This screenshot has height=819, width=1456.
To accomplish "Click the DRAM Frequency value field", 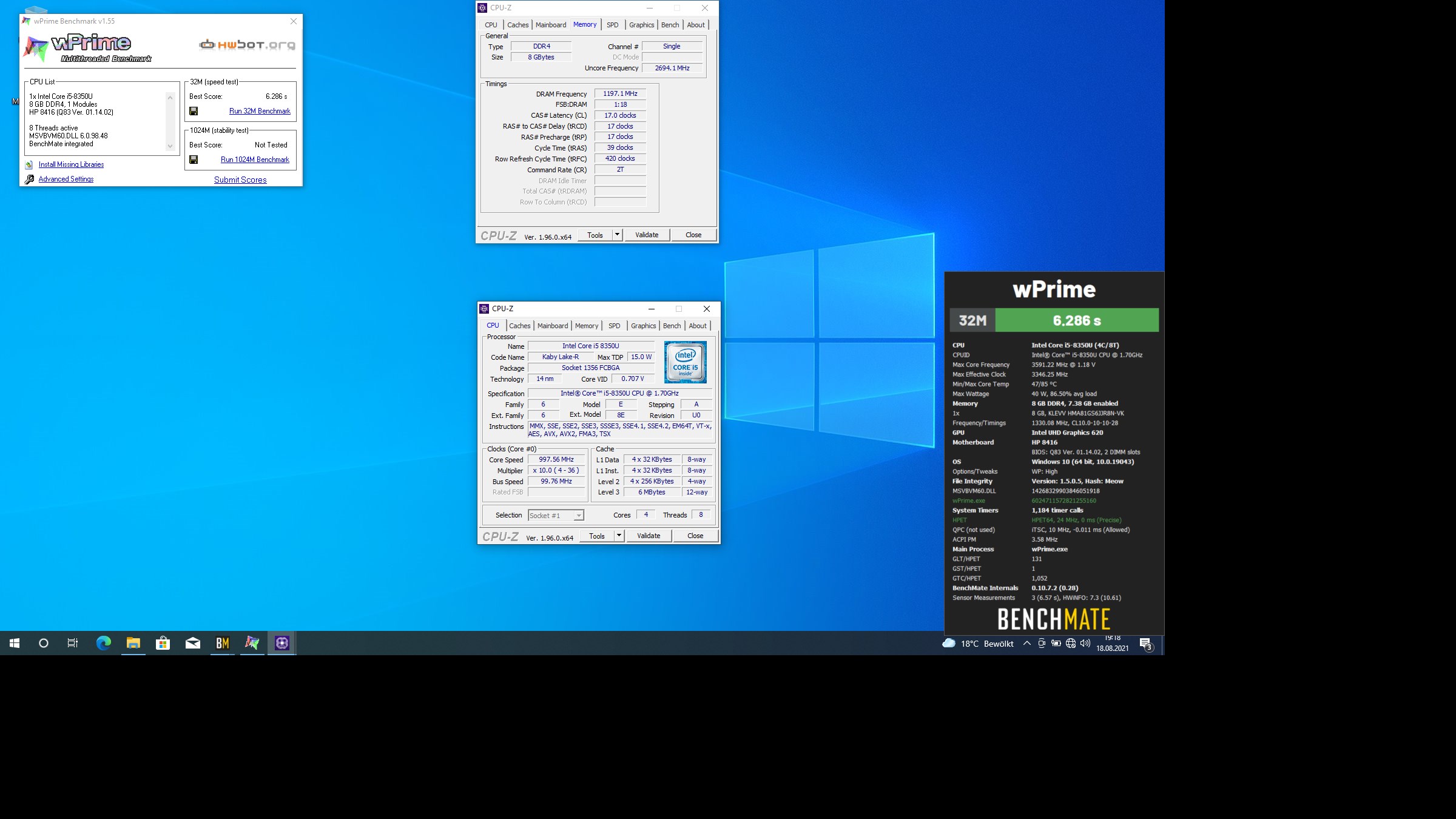I will pyautogui.click(x=620, y=93).
